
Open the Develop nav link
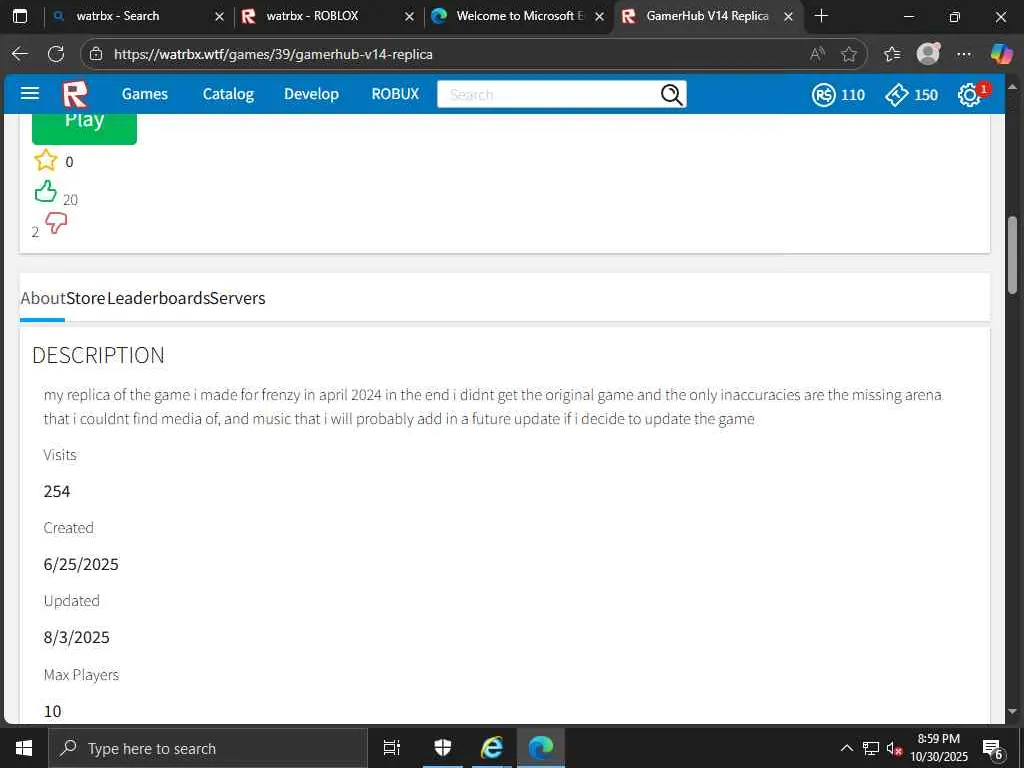coord(311,94)
